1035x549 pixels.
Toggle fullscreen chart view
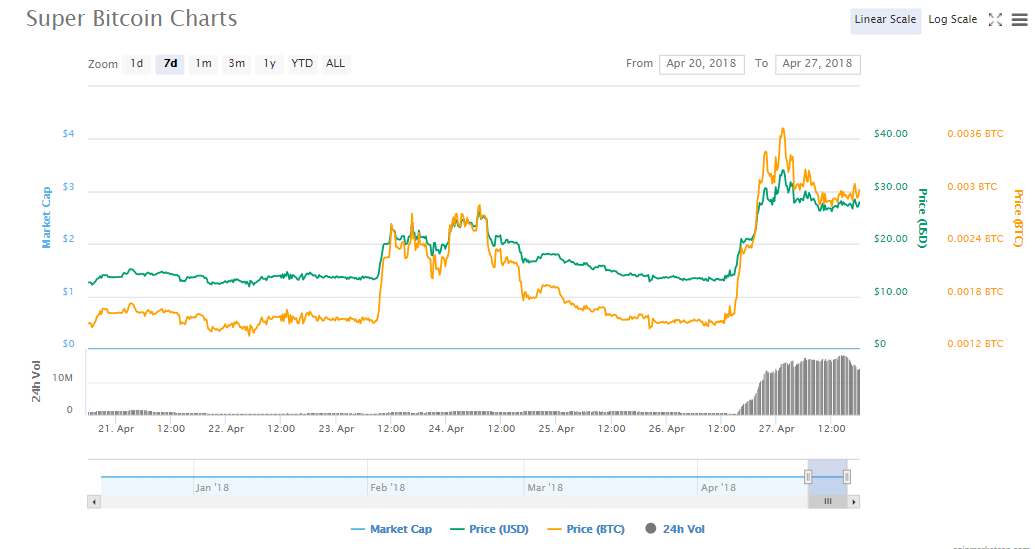(x=995, y=20)
